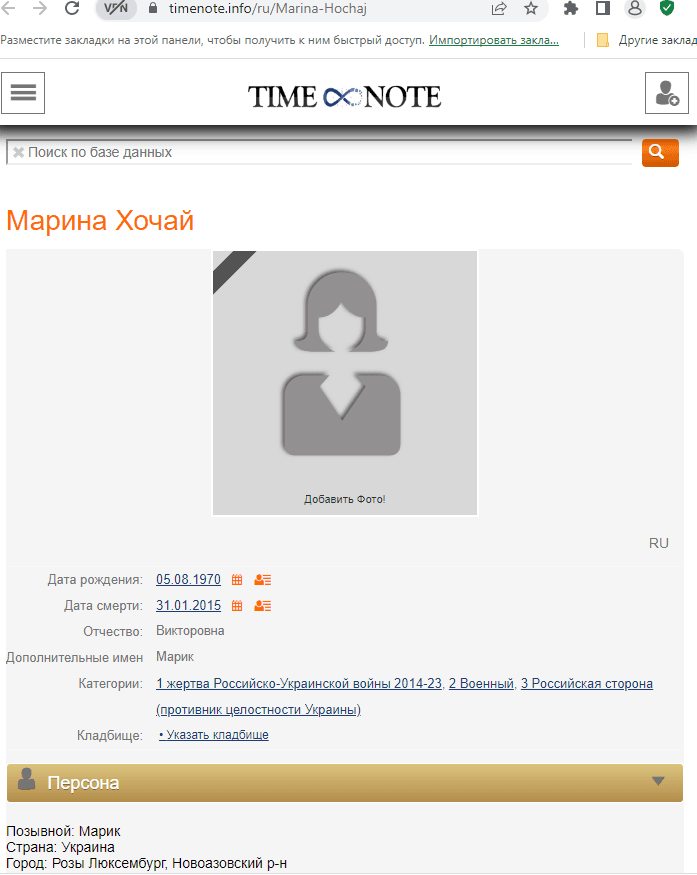Click the padlock site info icon
Image resolution: width=697 pixels, height=875 pixels.
click(153, 8)
